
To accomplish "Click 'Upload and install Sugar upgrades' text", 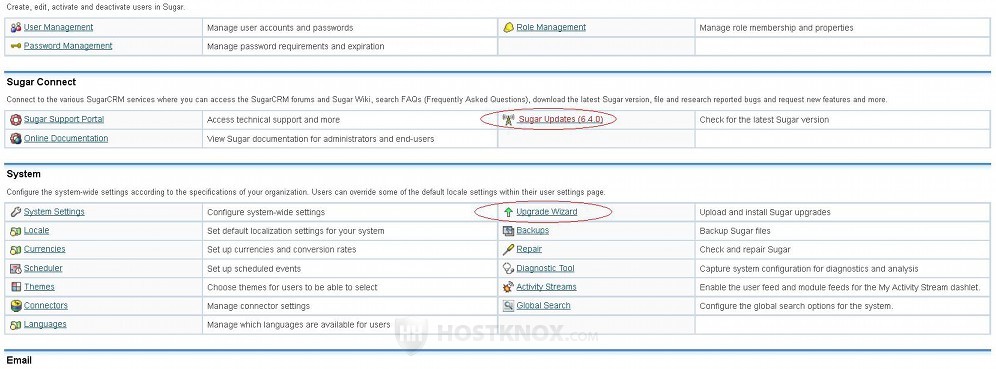I will (765, 212).
